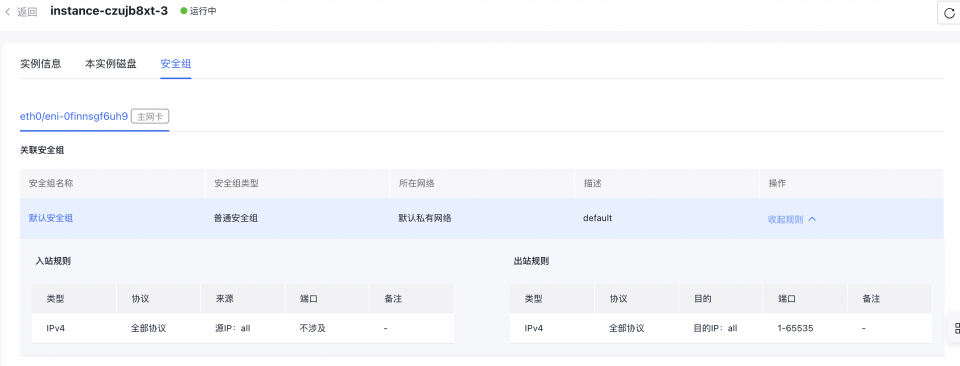Select the 安全组 tab
This screenshot has height=366, width=960.
176,64
